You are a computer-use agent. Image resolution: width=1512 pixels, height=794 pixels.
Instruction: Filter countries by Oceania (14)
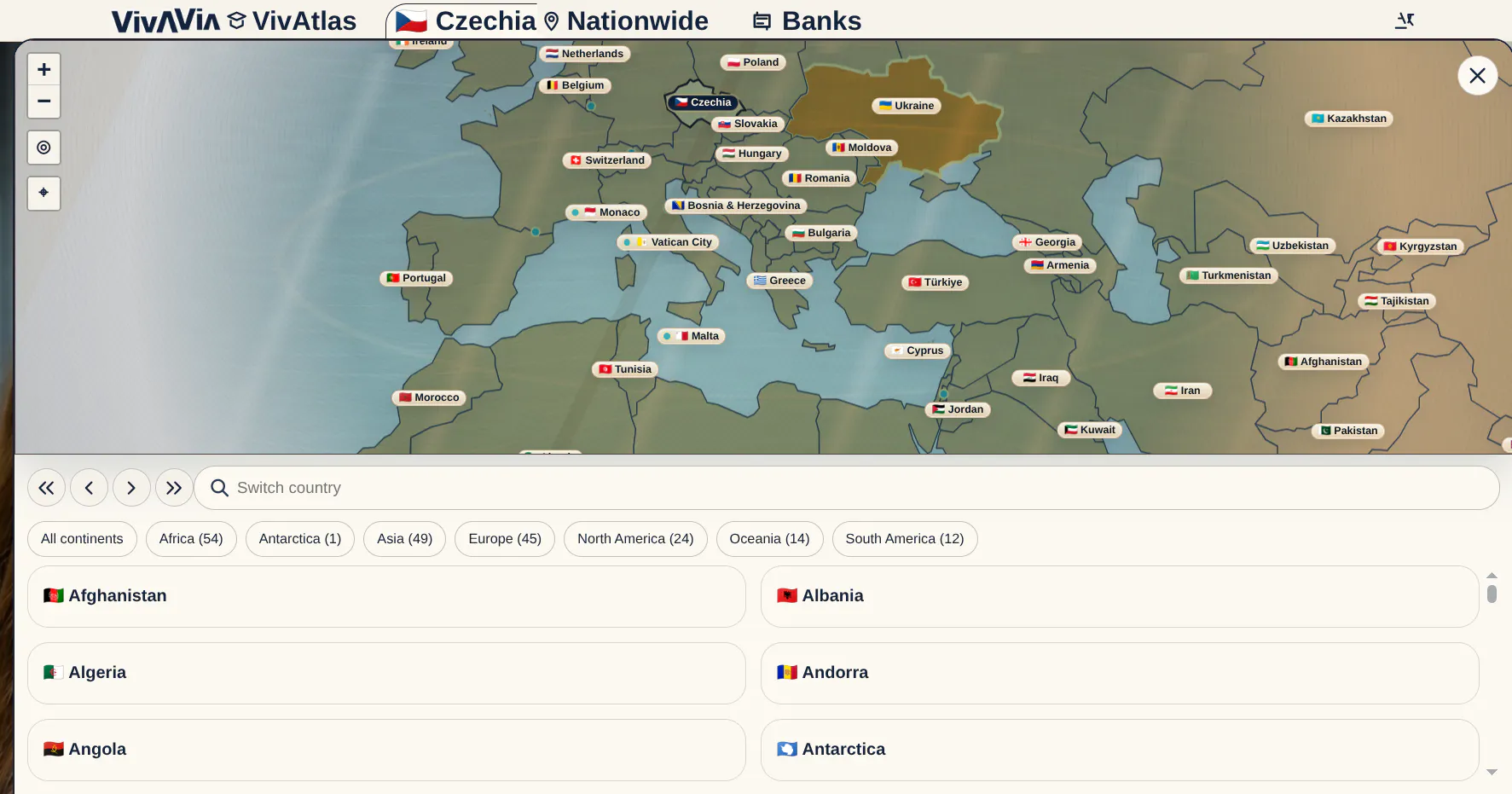[769, 539]
